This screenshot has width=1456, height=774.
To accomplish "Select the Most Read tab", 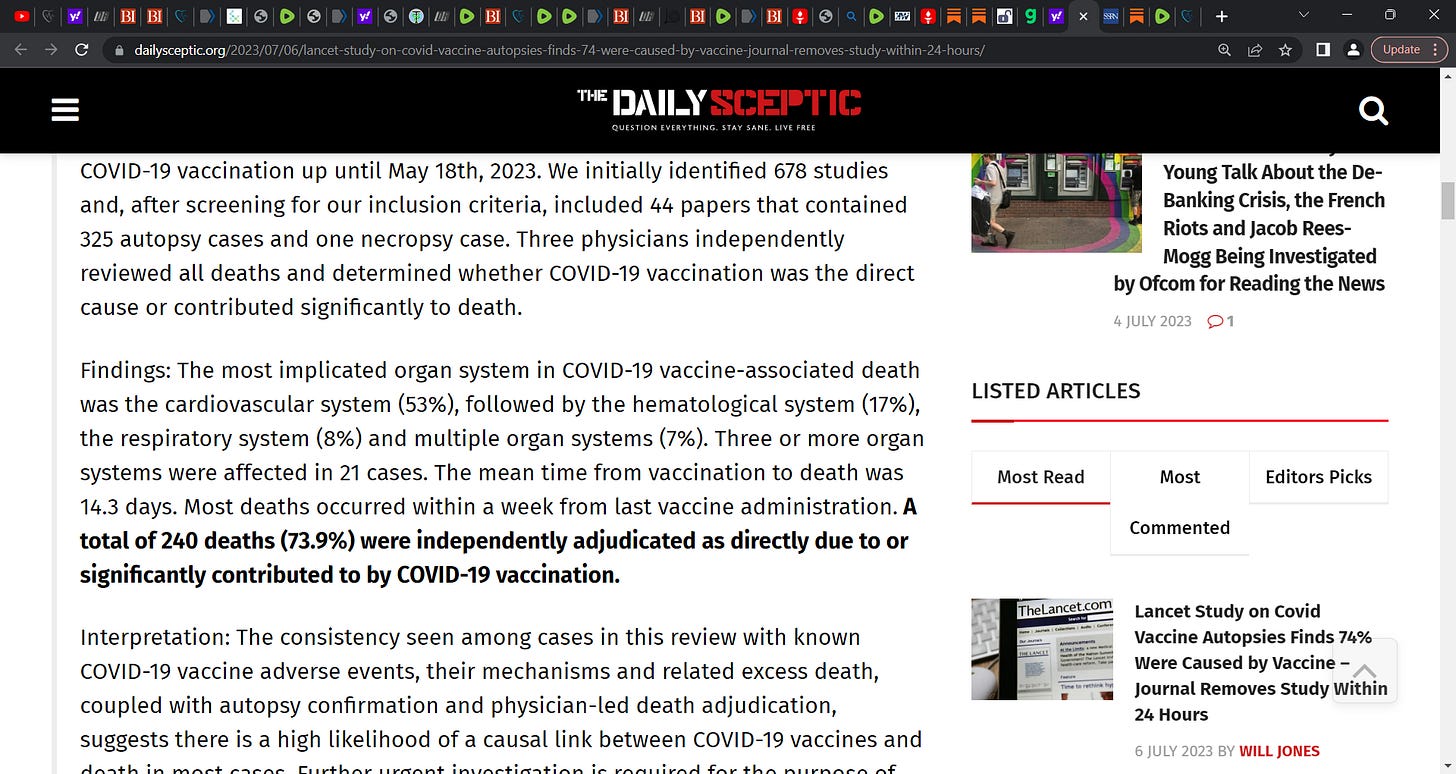I will pyautogui.click(x=1041, y=477).
